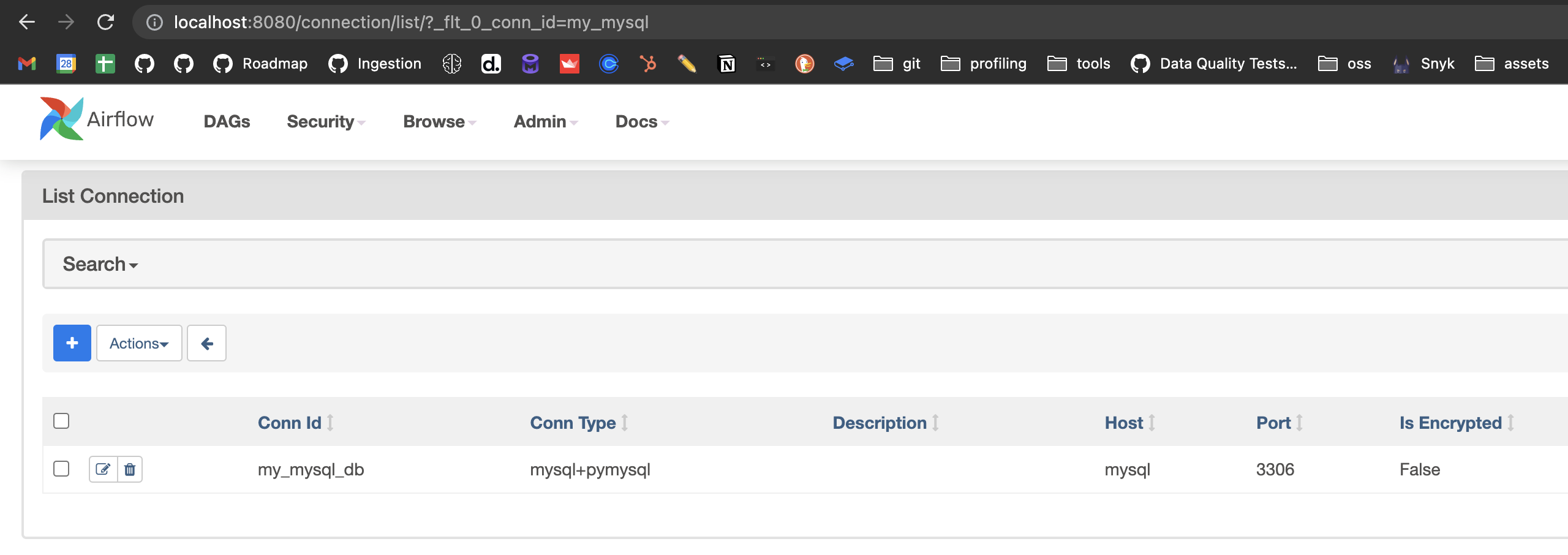Delete the my_mysql_db connection via trash icon

point(130,469)
